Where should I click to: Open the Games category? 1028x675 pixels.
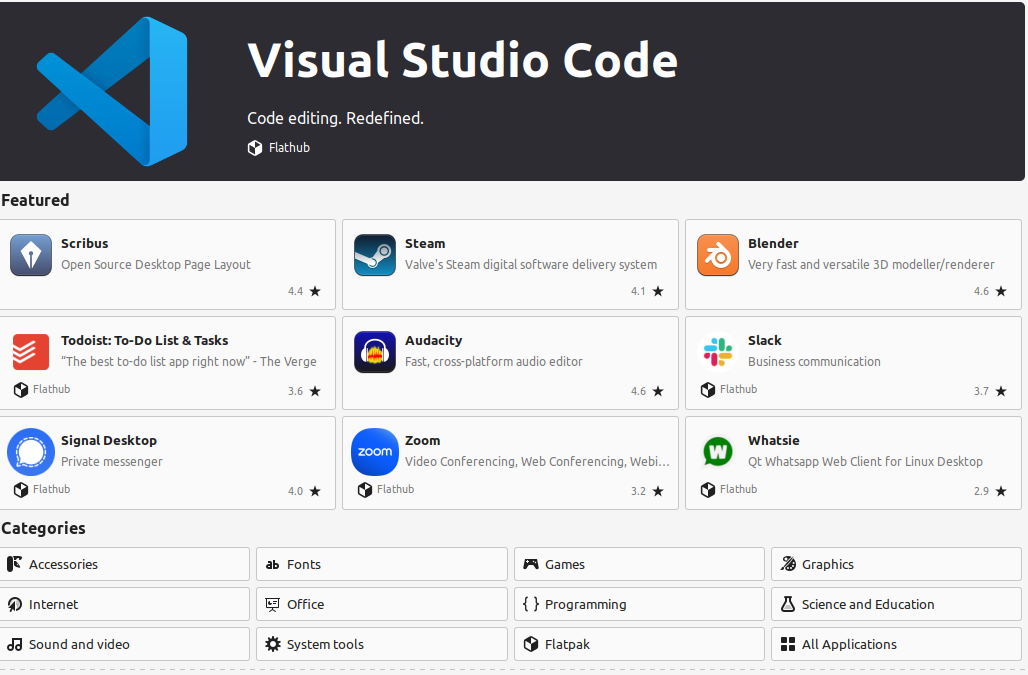pos(639,564)
